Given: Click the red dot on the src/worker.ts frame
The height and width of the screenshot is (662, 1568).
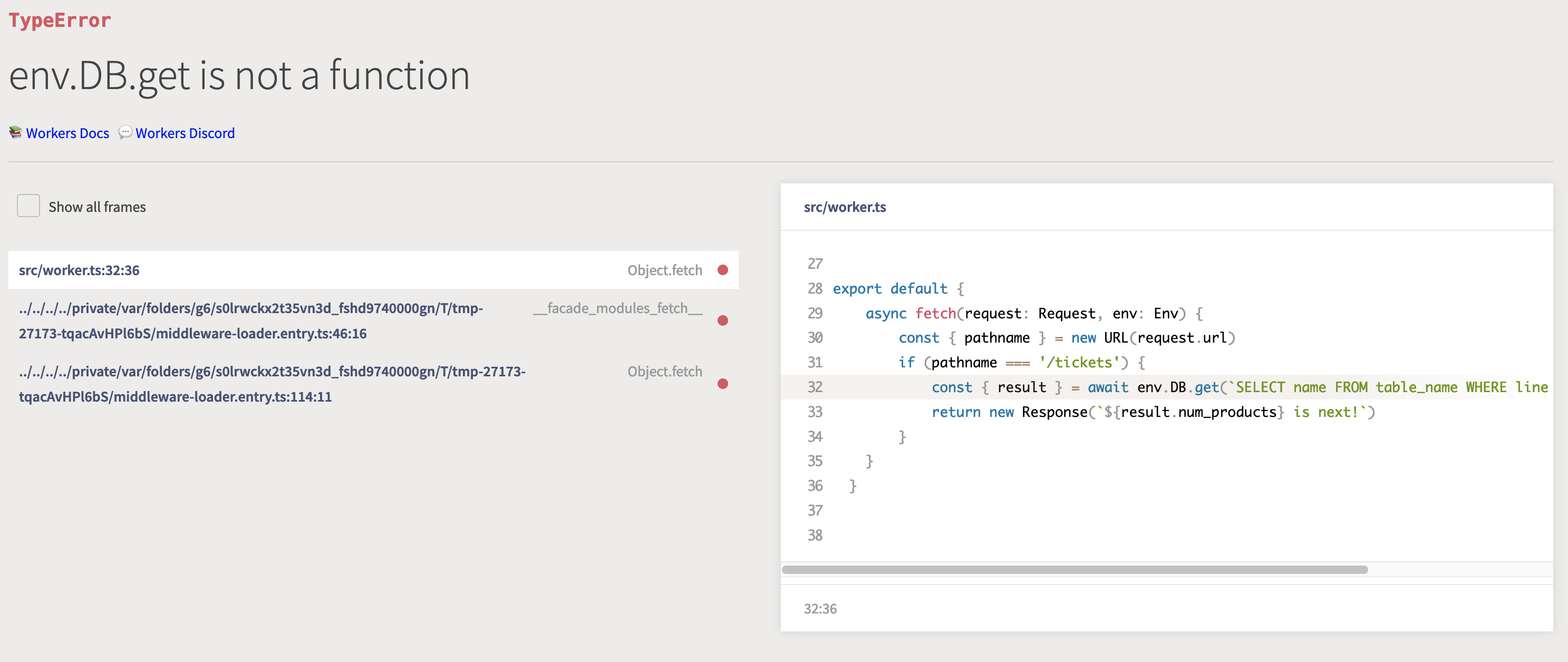Looking at the screenshot, I should [722, 270].
